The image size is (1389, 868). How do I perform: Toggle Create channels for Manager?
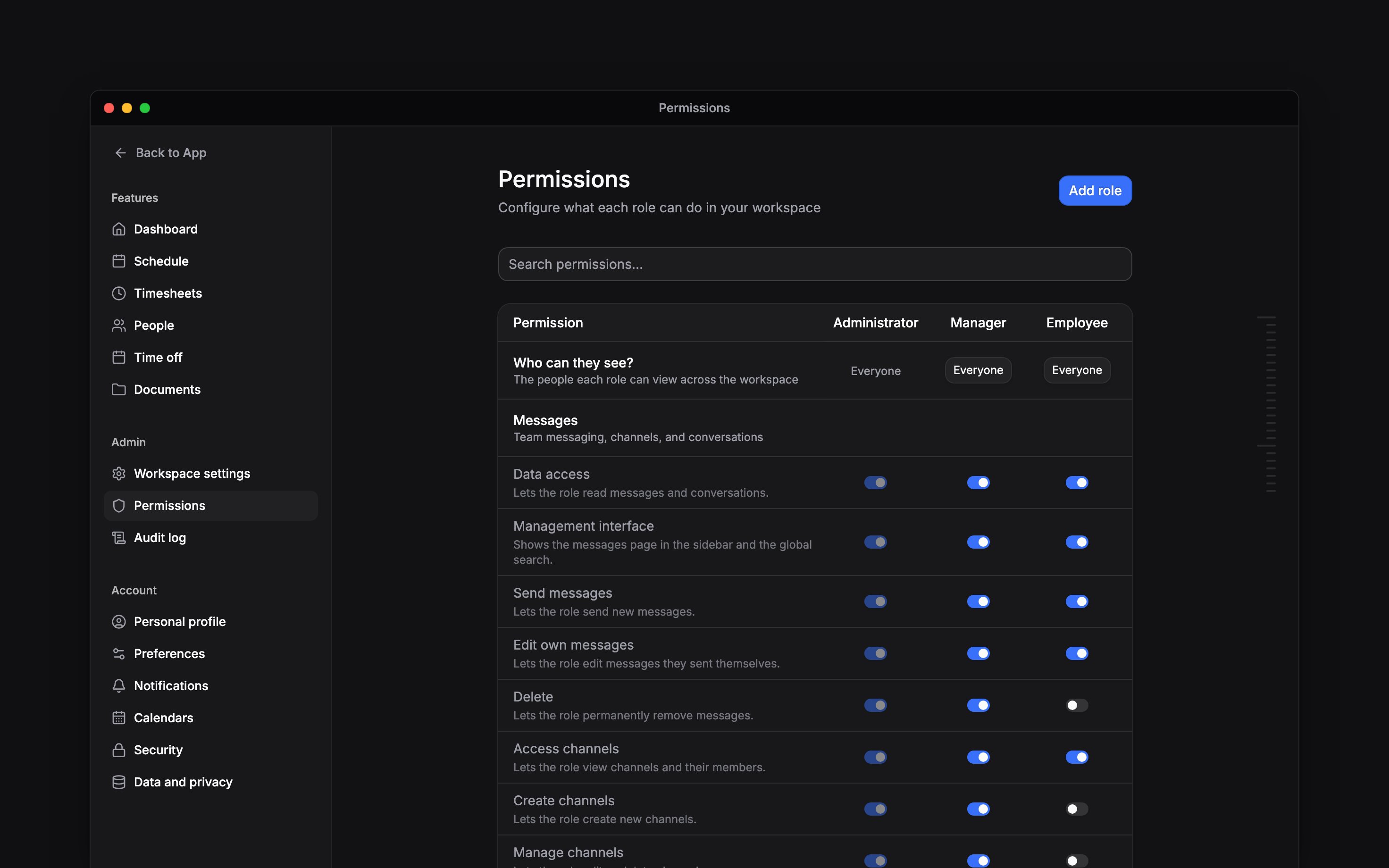click(x=978, y=810)
